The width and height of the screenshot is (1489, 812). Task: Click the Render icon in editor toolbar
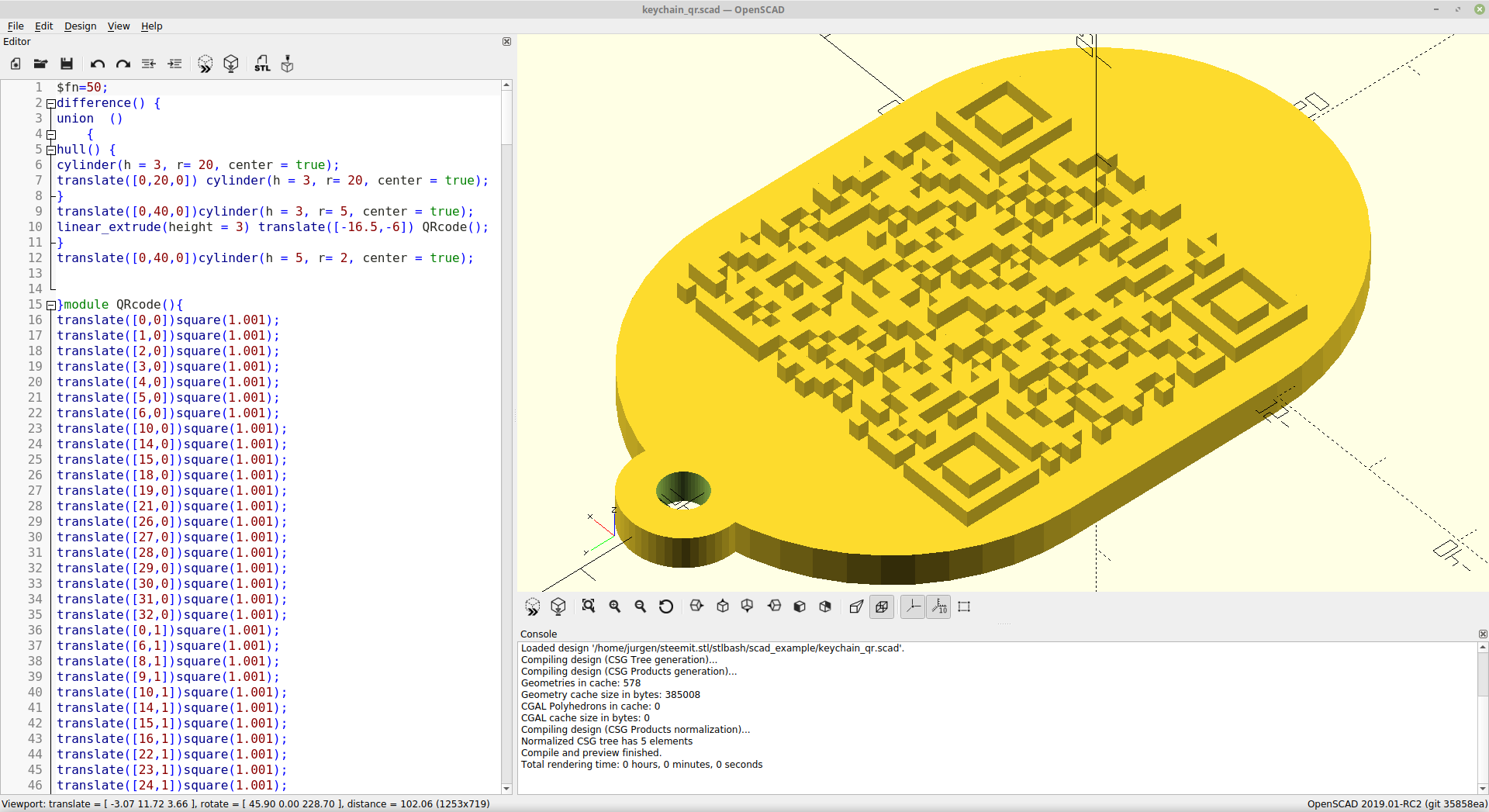click(231, 64)
